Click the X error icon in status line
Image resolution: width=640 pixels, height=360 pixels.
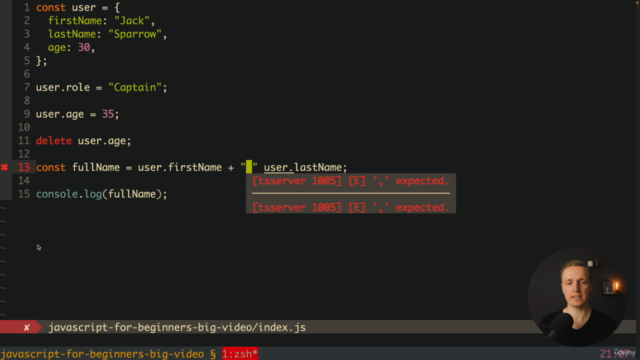[x=27, y=327]
